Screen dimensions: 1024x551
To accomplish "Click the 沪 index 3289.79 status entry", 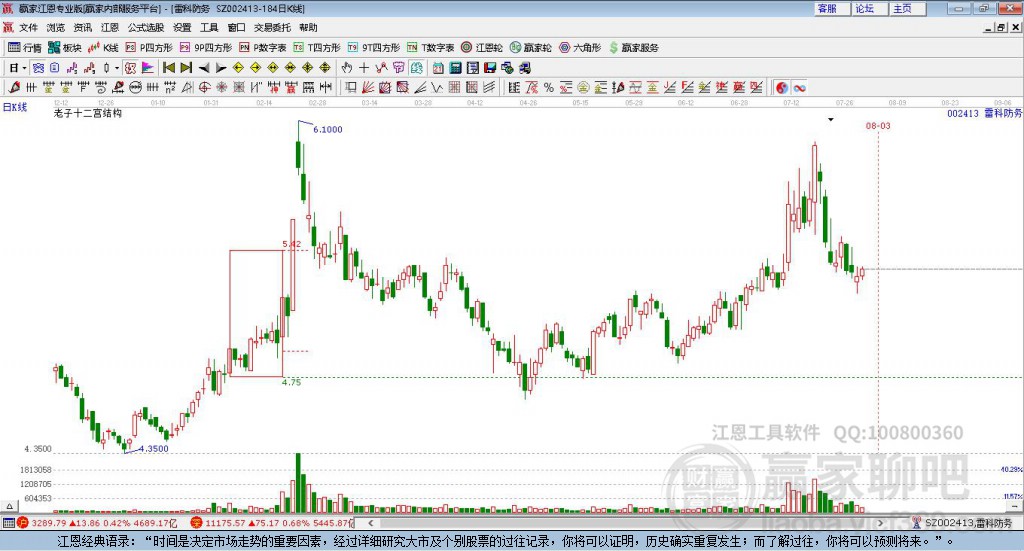I will [98, 523].
